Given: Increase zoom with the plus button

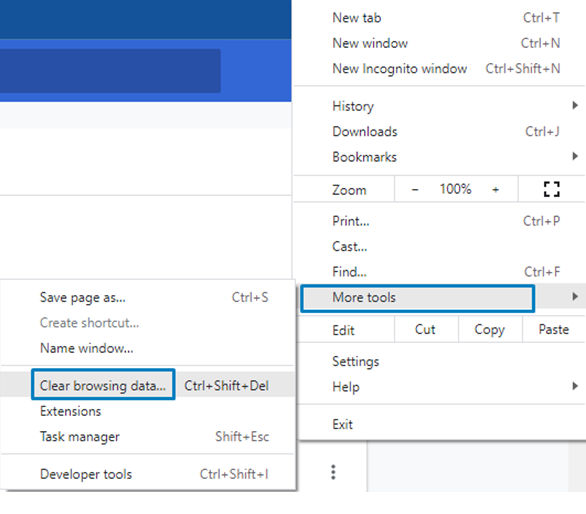Looking at the screenshot, I should coord(496,190).
